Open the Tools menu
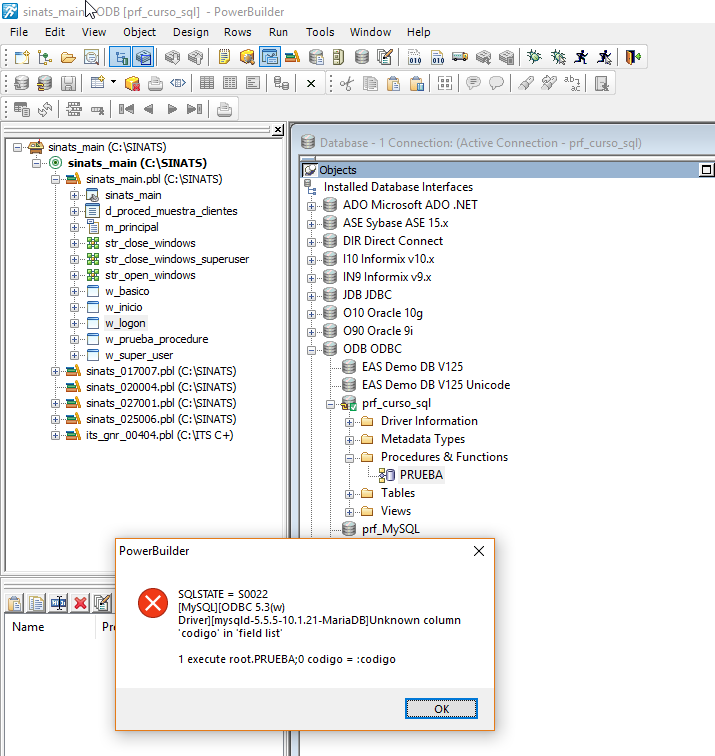Image resolution: width=715 pixels, height=756 pixels. tap(320, 32)
